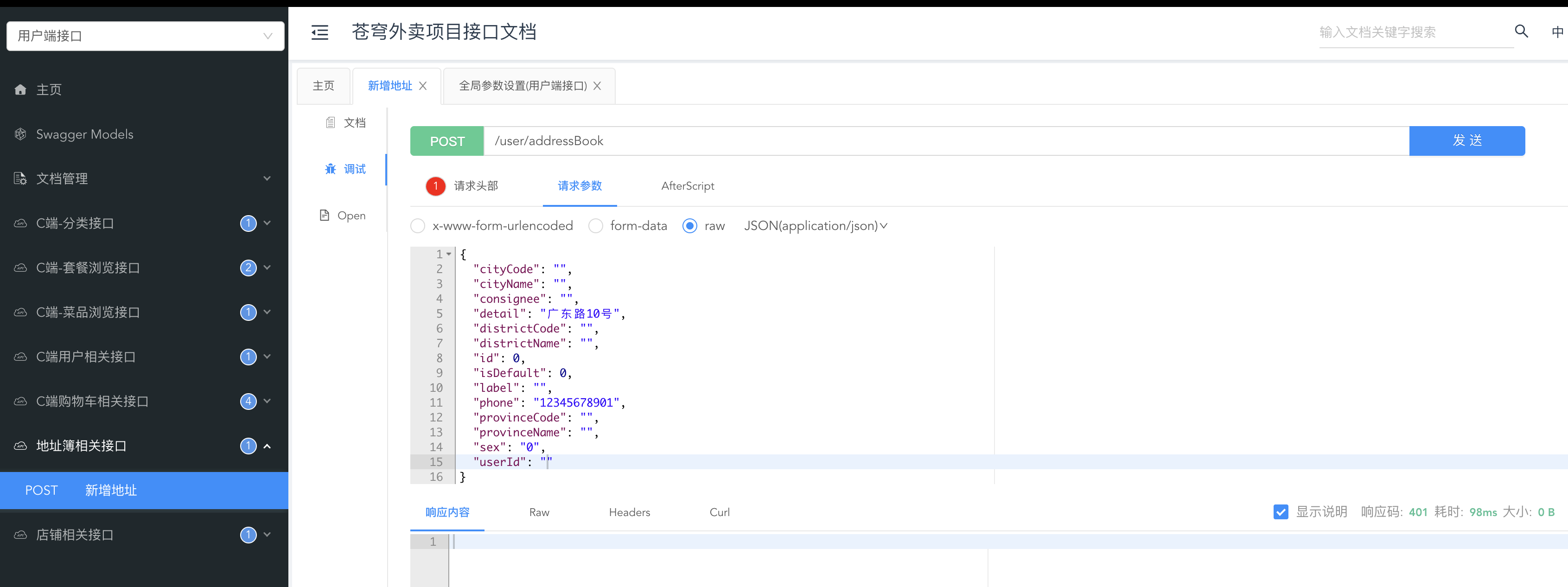Toggle sidebar with menu fold icon
1568x587 pixels.
click(319, 32)
